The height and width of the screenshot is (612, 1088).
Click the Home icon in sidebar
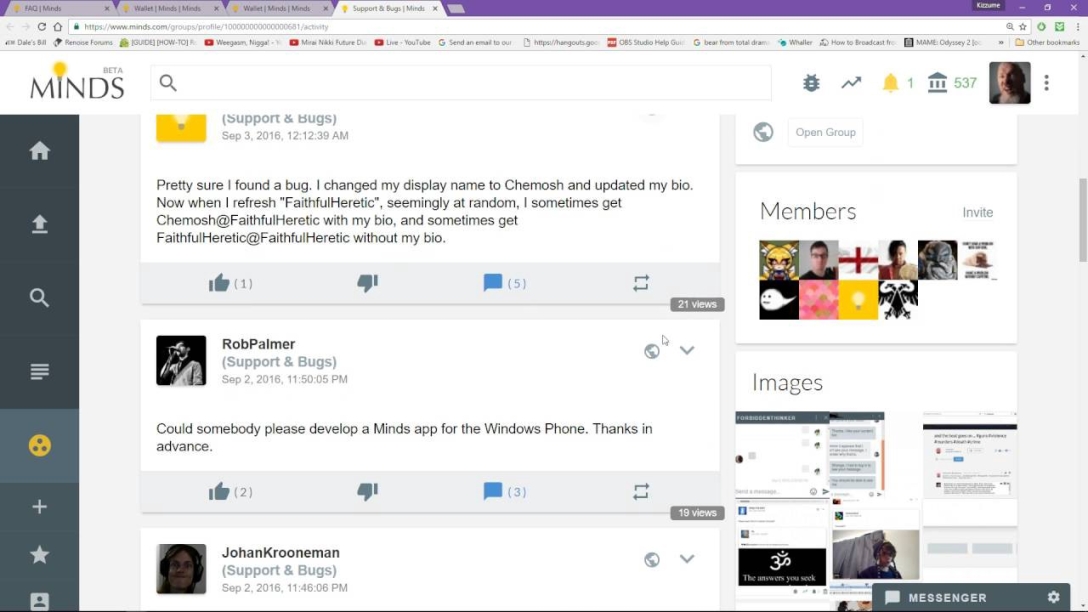click(x=39, y=151)
